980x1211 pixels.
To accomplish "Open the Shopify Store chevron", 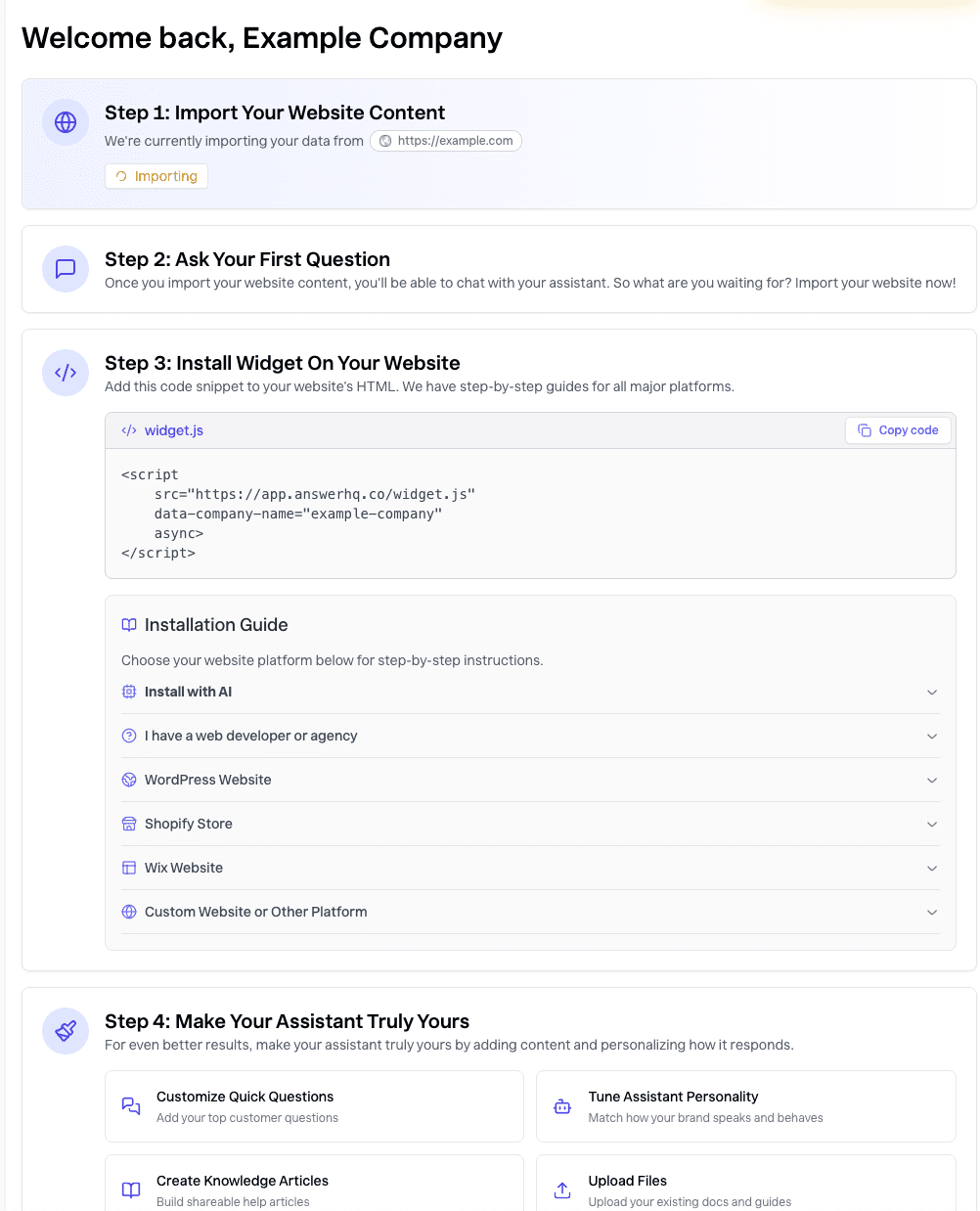I will pos(932,825).
